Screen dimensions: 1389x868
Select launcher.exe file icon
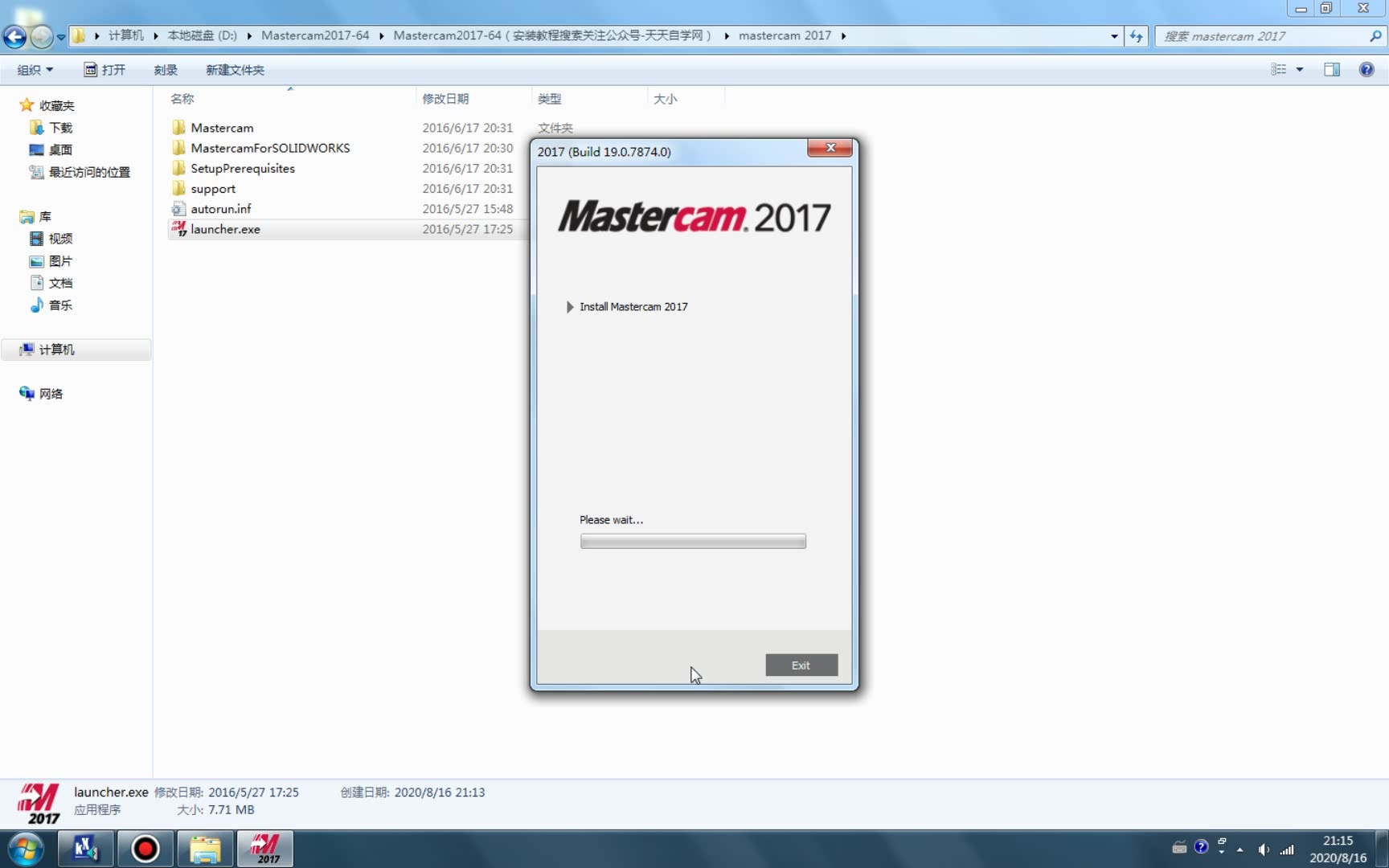[178, 229]
